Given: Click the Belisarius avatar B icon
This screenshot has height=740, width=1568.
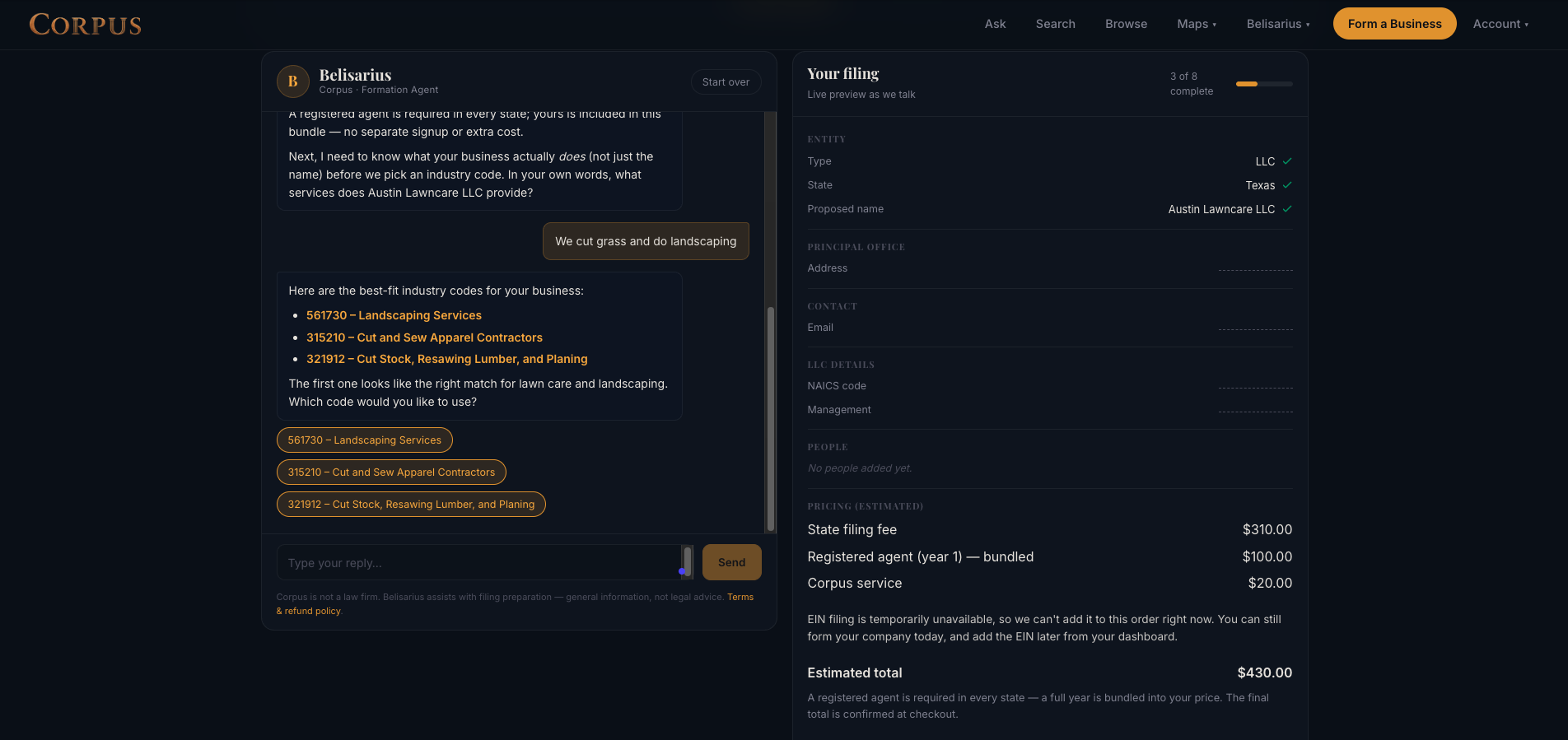Looking at the screenshot, I should (x=293, y=81).
